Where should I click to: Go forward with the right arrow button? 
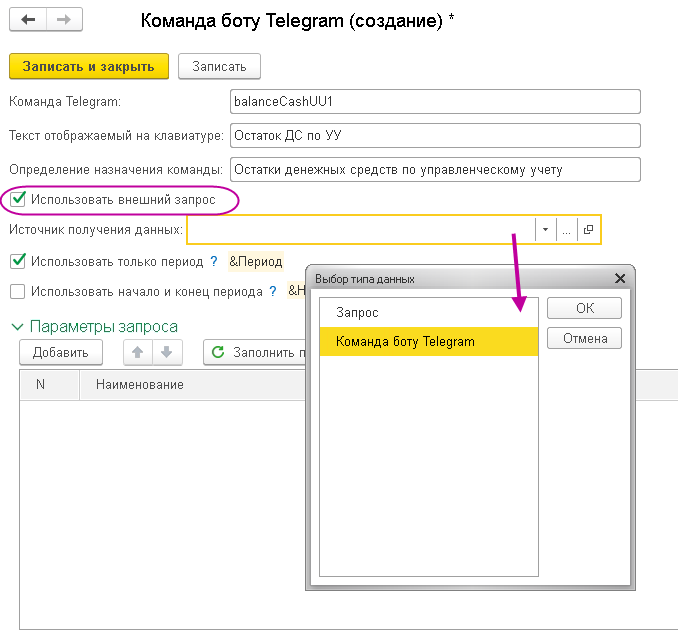pyautogui.click(x=64, y=19)
